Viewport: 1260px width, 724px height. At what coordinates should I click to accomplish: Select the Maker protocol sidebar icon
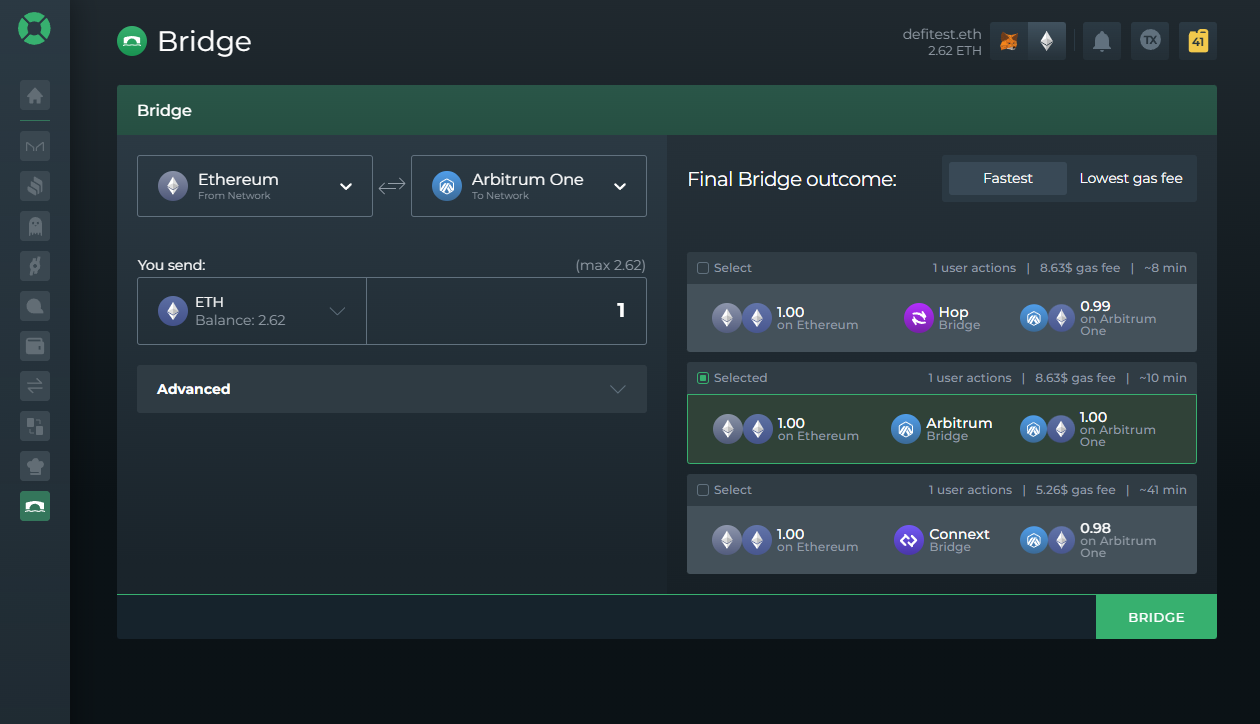point(35,146)
